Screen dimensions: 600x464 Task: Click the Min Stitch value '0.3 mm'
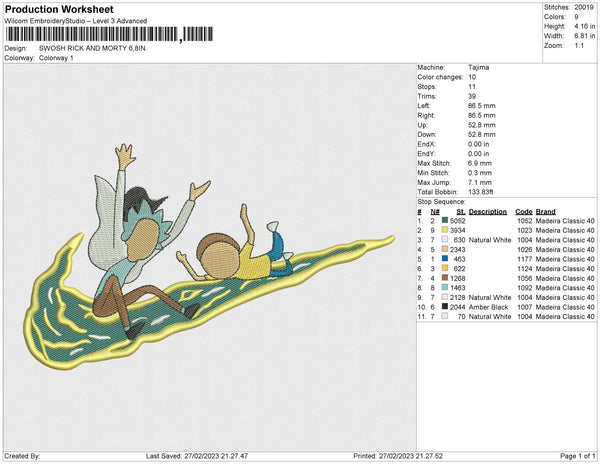coord(480,173)
